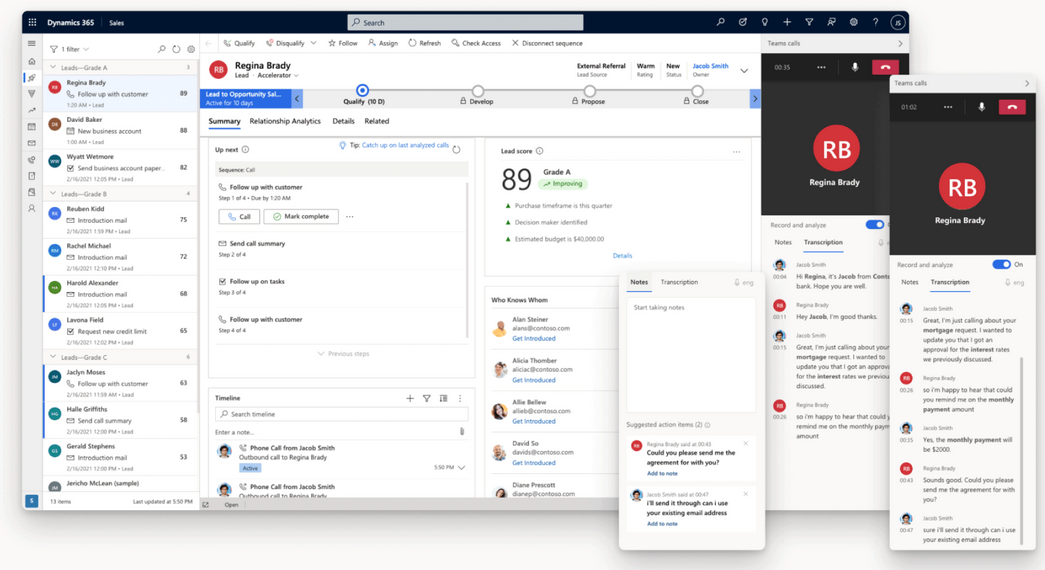Open the timeline filter icon
1045x570 pixels.
pyautogui.click(x=427, y=398)
